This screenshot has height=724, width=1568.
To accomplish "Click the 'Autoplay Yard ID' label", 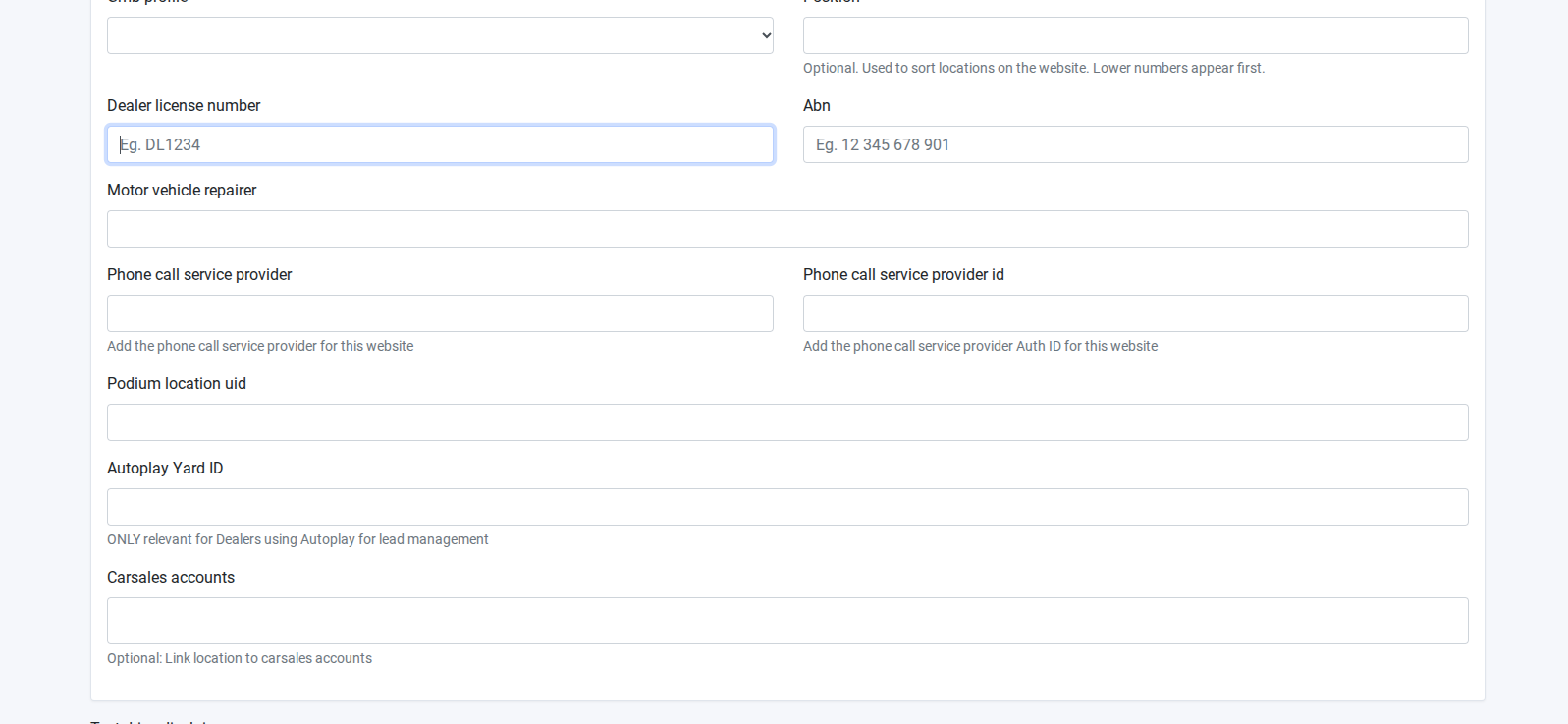I will click(165, 468).
